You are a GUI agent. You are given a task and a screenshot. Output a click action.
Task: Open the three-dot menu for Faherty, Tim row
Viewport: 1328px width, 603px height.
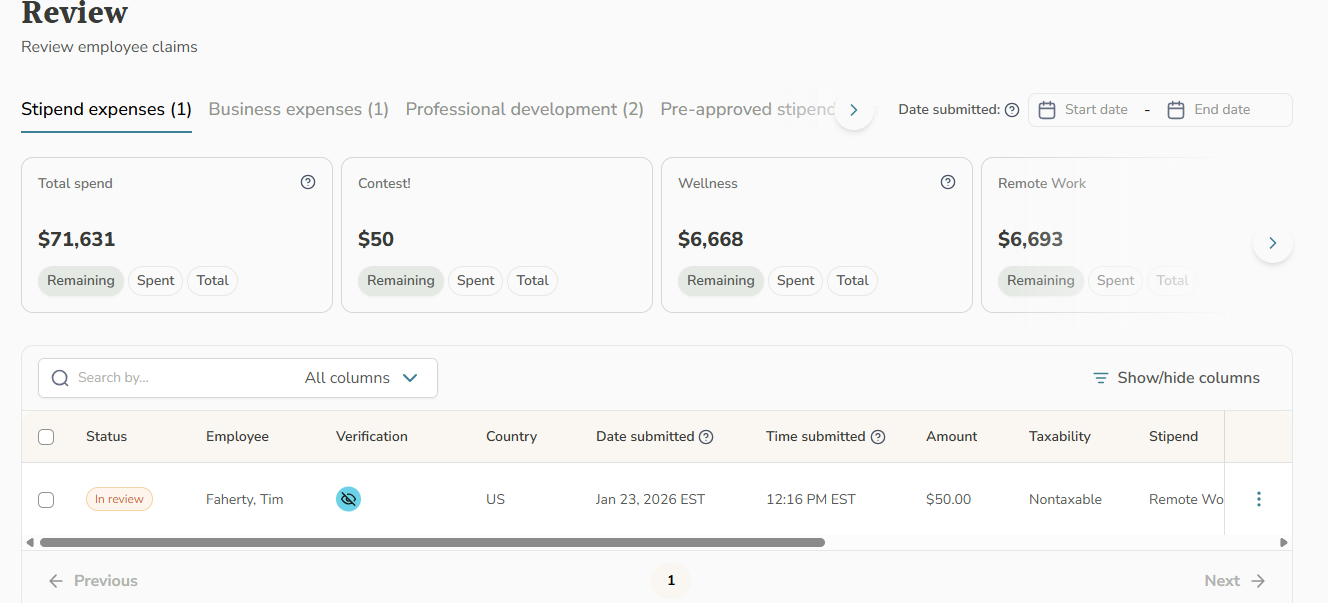(1259, 499)
